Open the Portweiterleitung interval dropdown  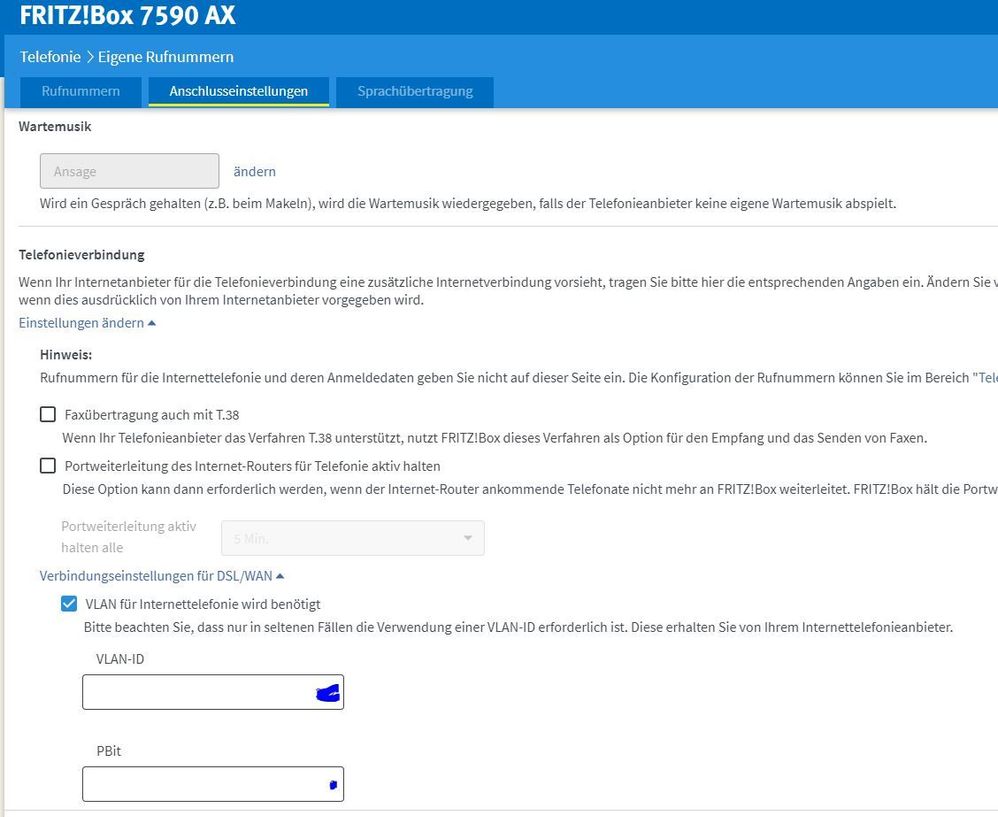(353, 538)
